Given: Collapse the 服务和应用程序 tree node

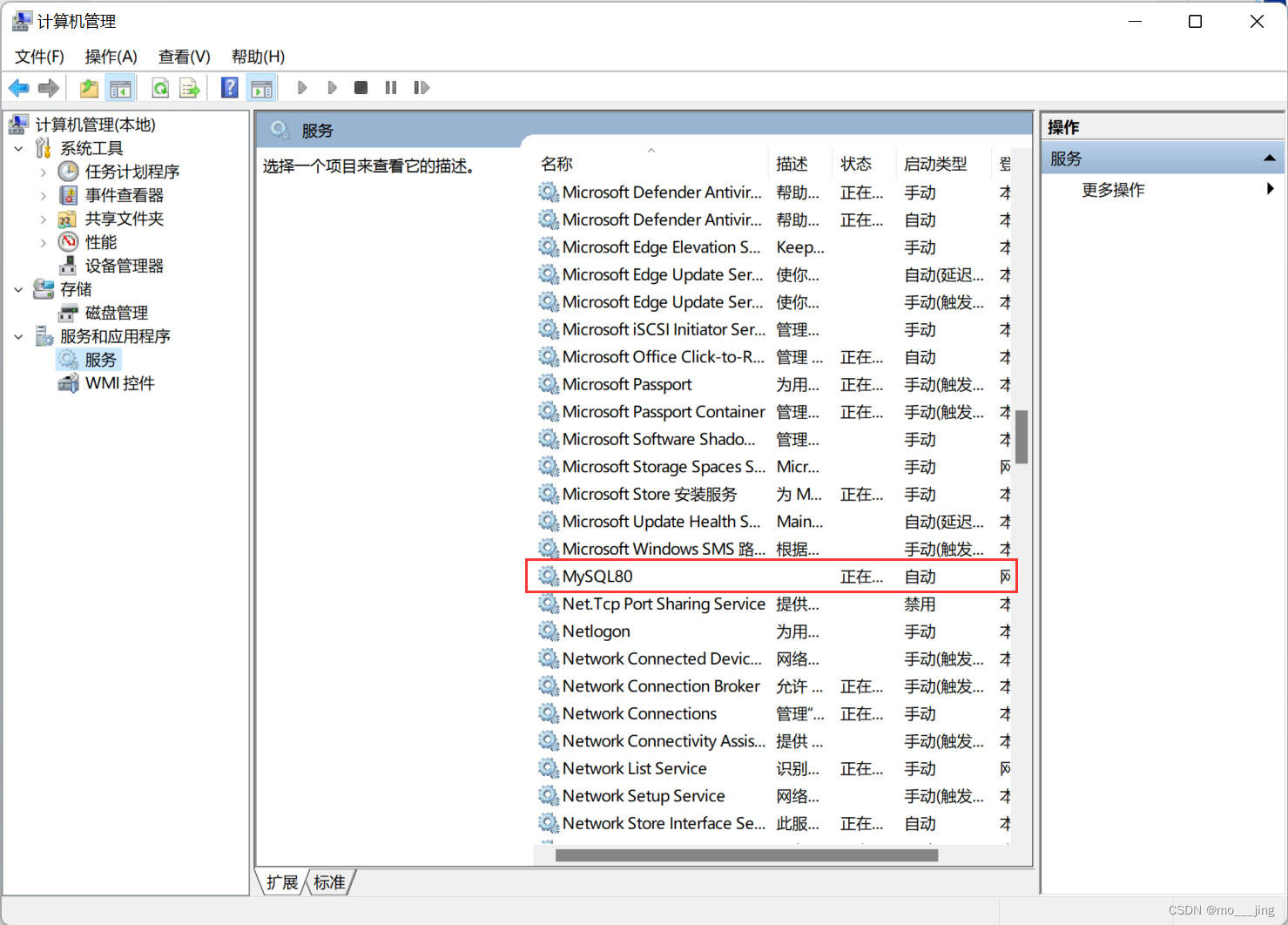Looking at the screenshot, I should coord(18,337).
